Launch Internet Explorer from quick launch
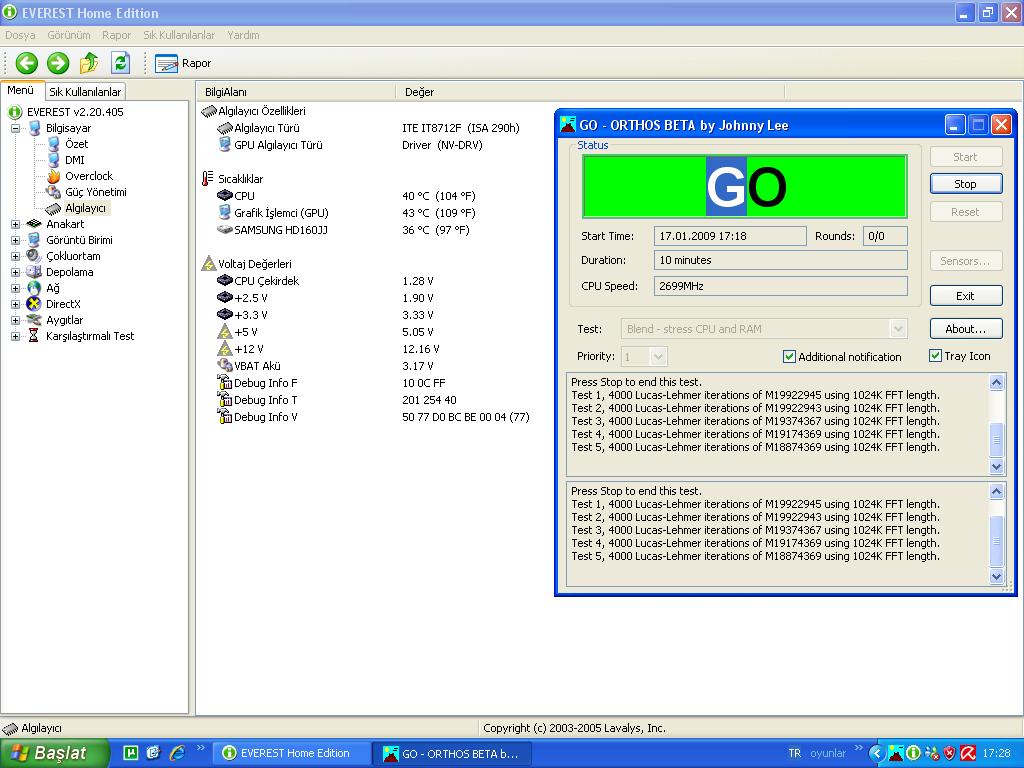Screen dimensions: 1024x768 point(177,753)
